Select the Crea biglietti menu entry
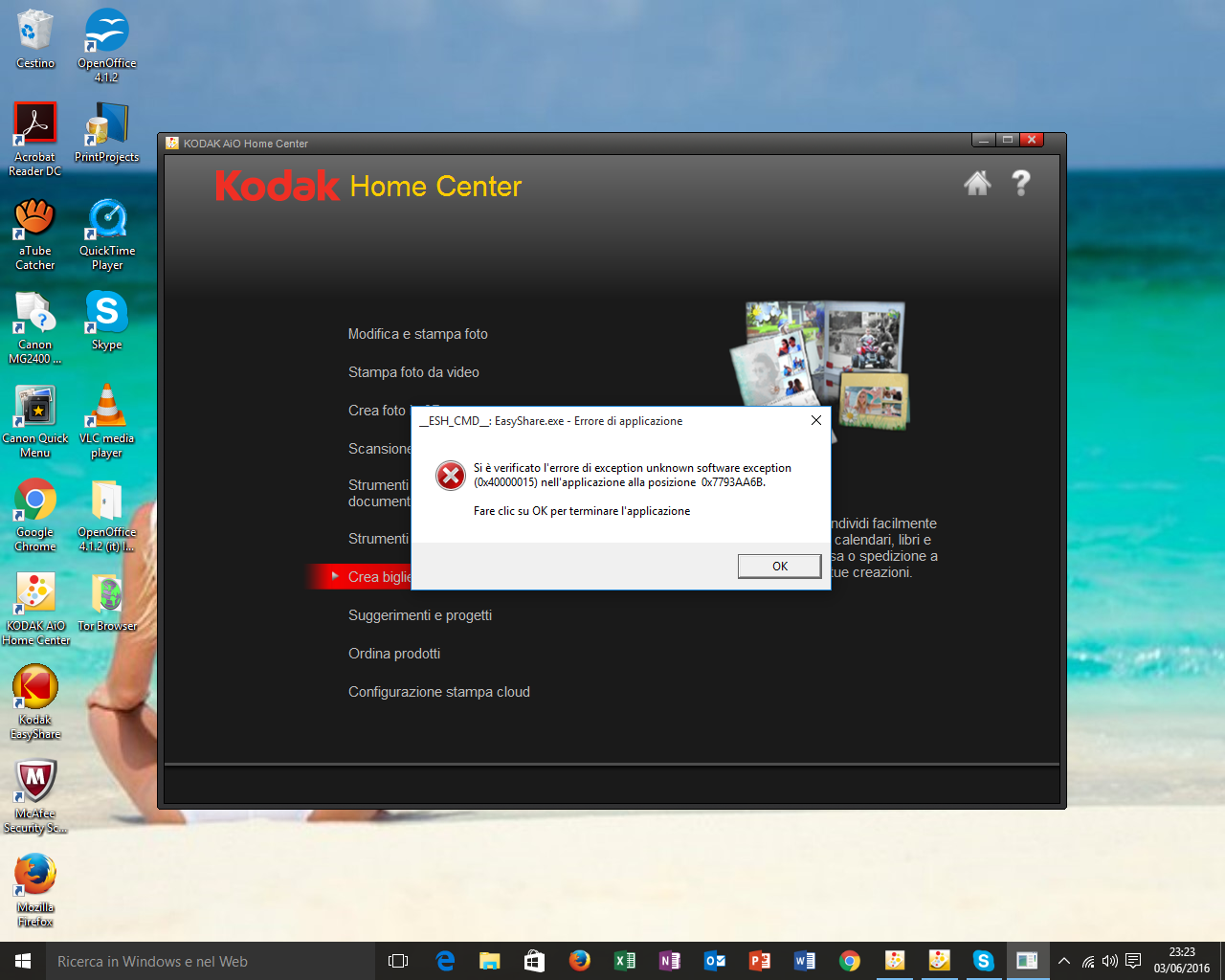Viewport: 1225px width, 980px height. (x=379, y=577)
